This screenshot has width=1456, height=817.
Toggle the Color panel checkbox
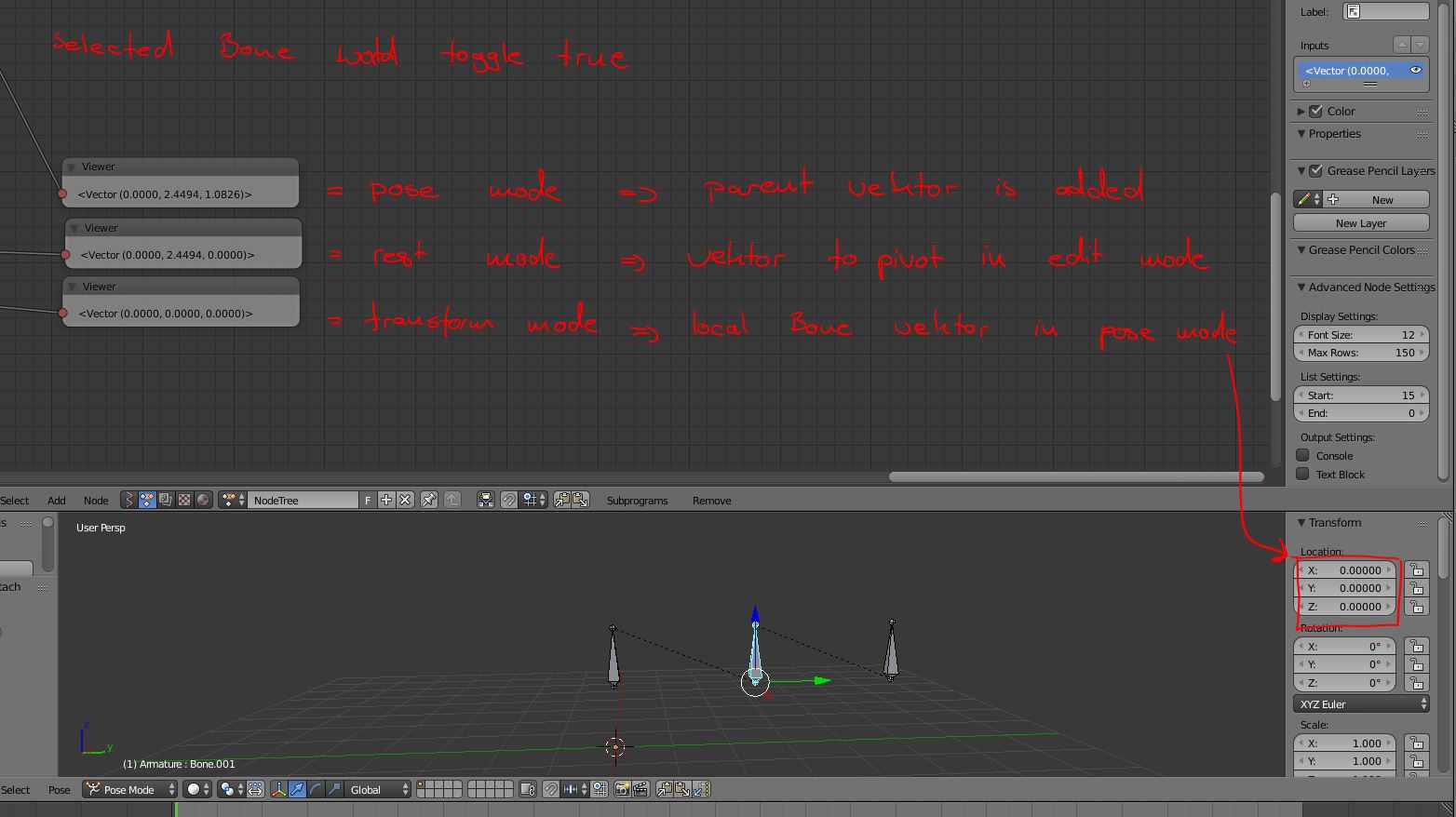[x=1316, y=112]
